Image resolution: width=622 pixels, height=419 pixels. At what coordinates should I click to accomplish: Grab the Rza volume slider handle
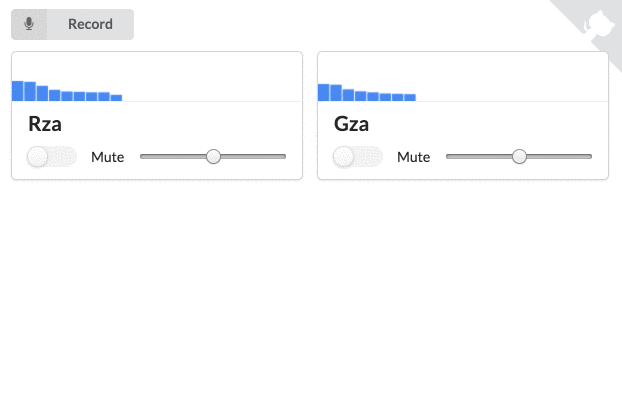pos(213,156)
